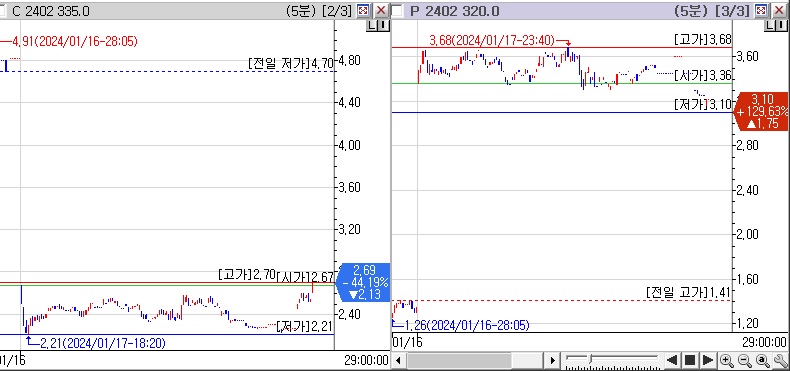Tick the checkbox beside P 2402 320.0
Viewport: 790px width, 371px height.
(398, 11)
